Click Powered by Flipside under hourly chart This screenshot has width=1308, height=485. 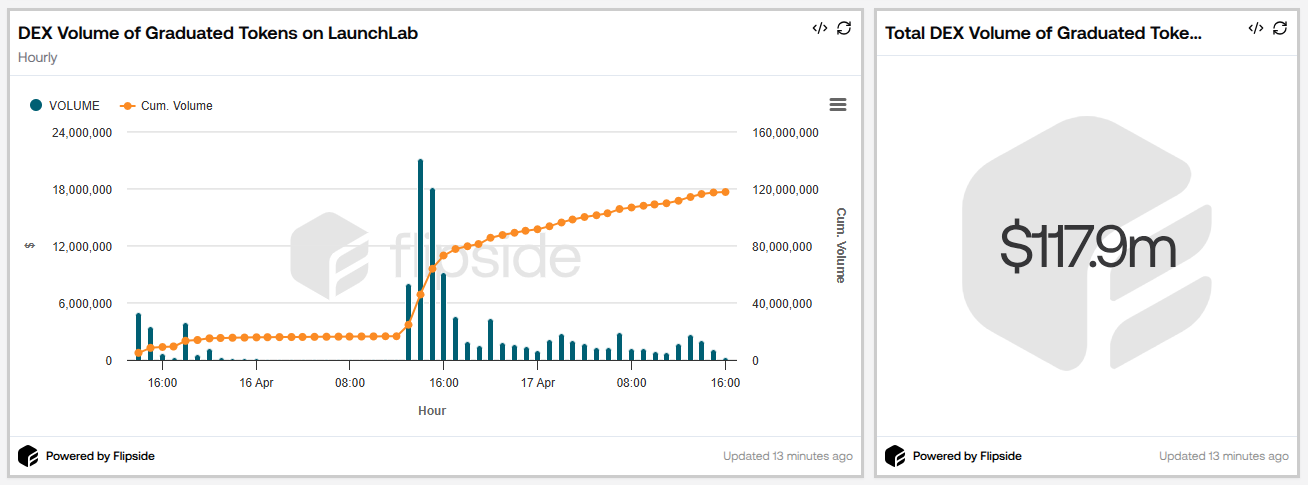pyautogui.click(x=100, y=456)
